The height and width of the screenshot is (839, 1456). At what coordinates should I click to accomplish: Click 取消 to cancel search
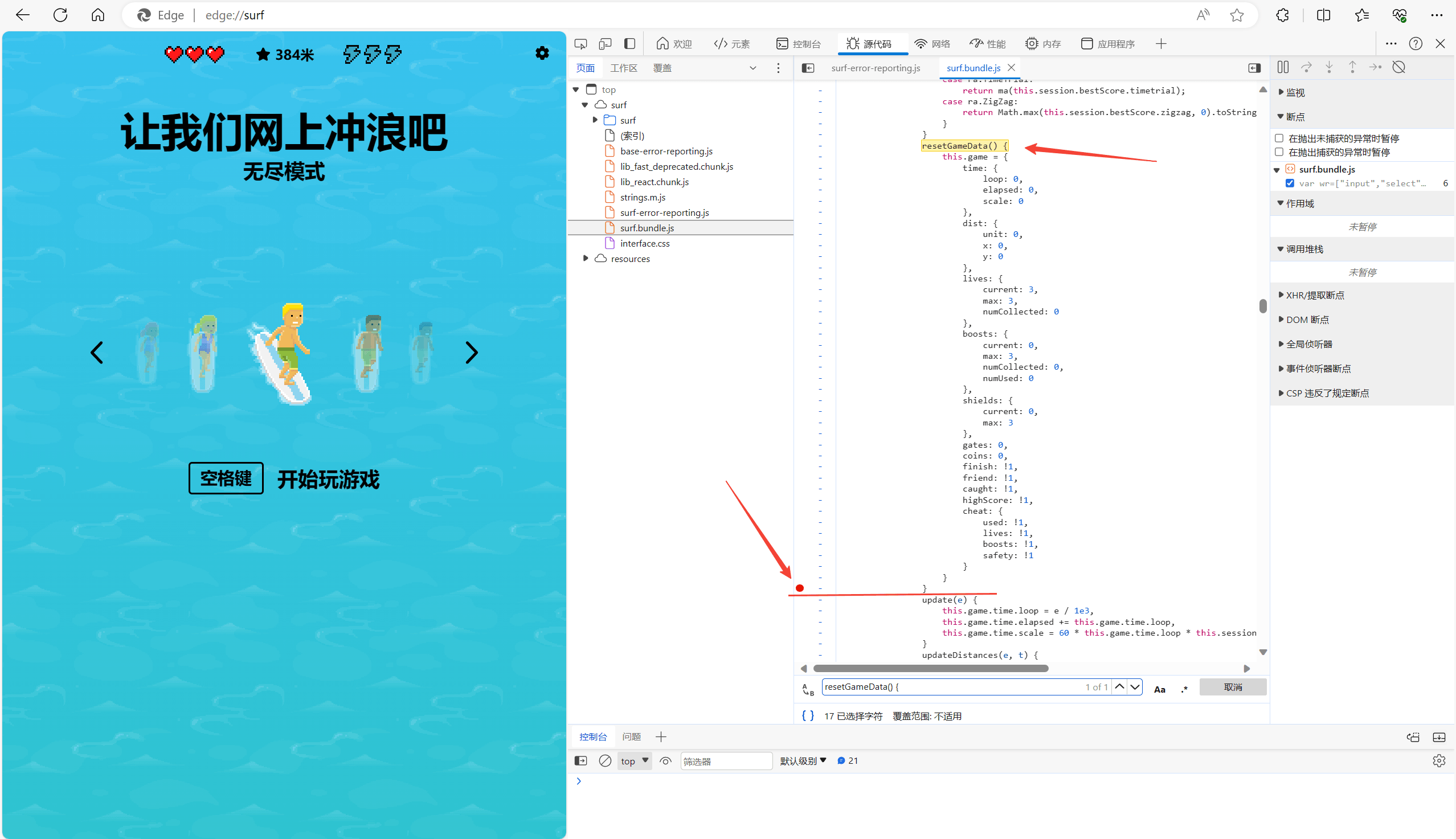pos(1233,687)
